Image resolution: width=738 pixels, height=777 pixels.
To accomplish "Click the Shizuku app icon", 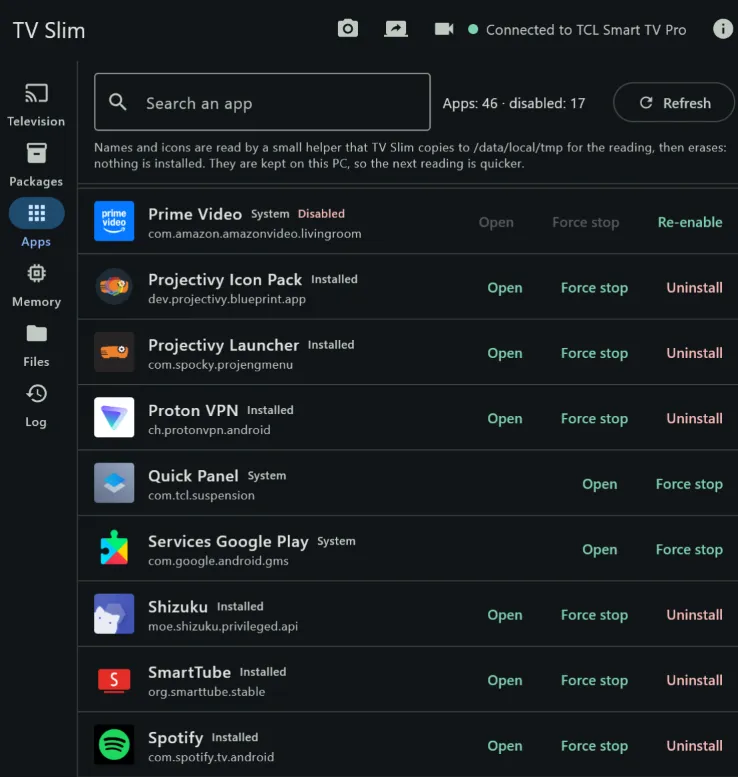I will (x=114, y=613).
